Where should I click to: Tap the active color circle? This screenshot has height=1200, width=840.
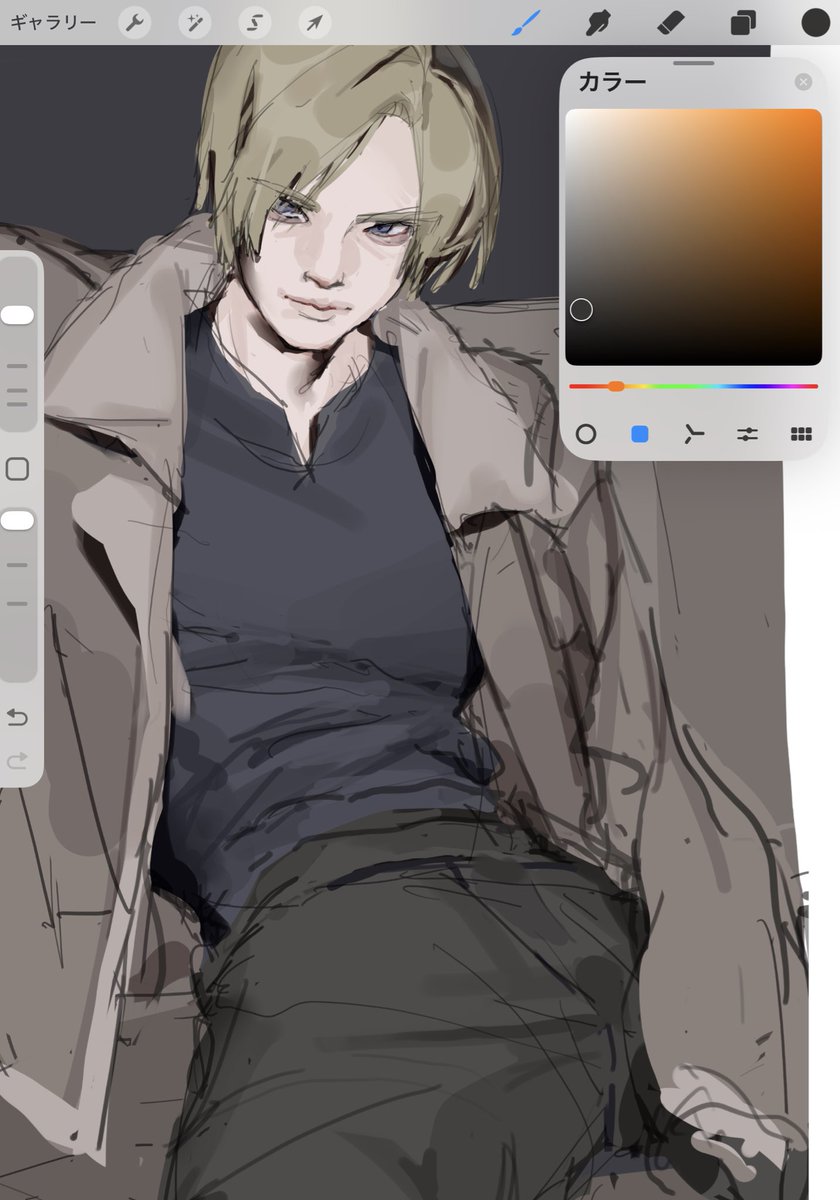[815, 22]
